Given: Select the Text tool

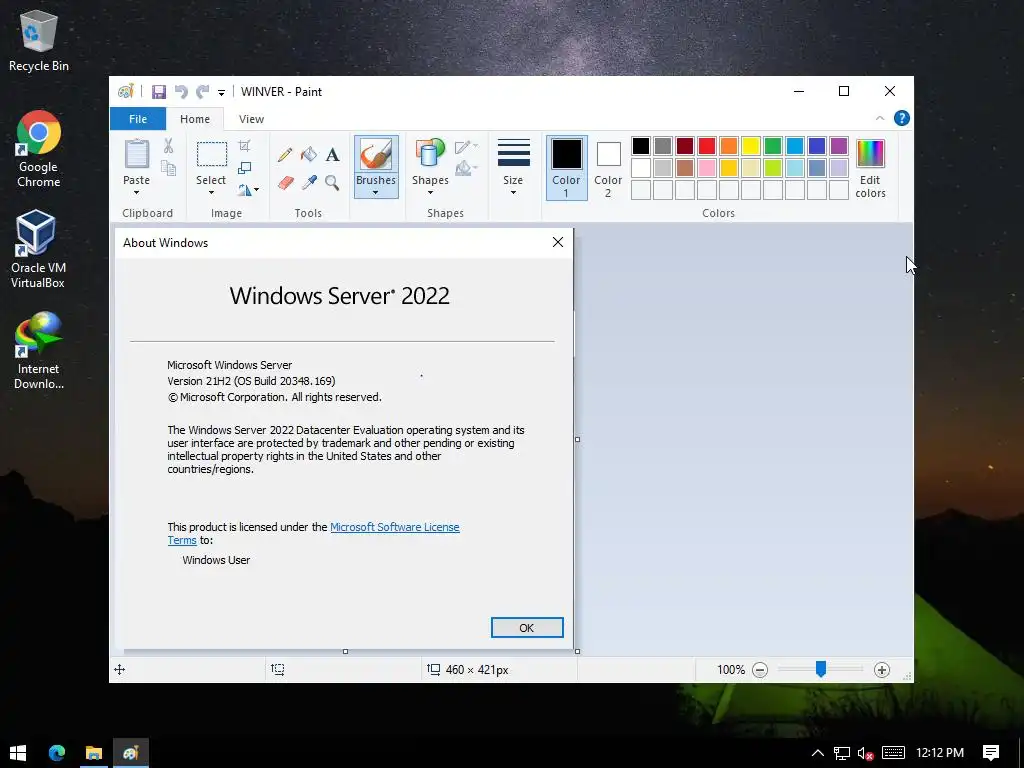Looking at the screenshot, I should (x=332, y=155).
